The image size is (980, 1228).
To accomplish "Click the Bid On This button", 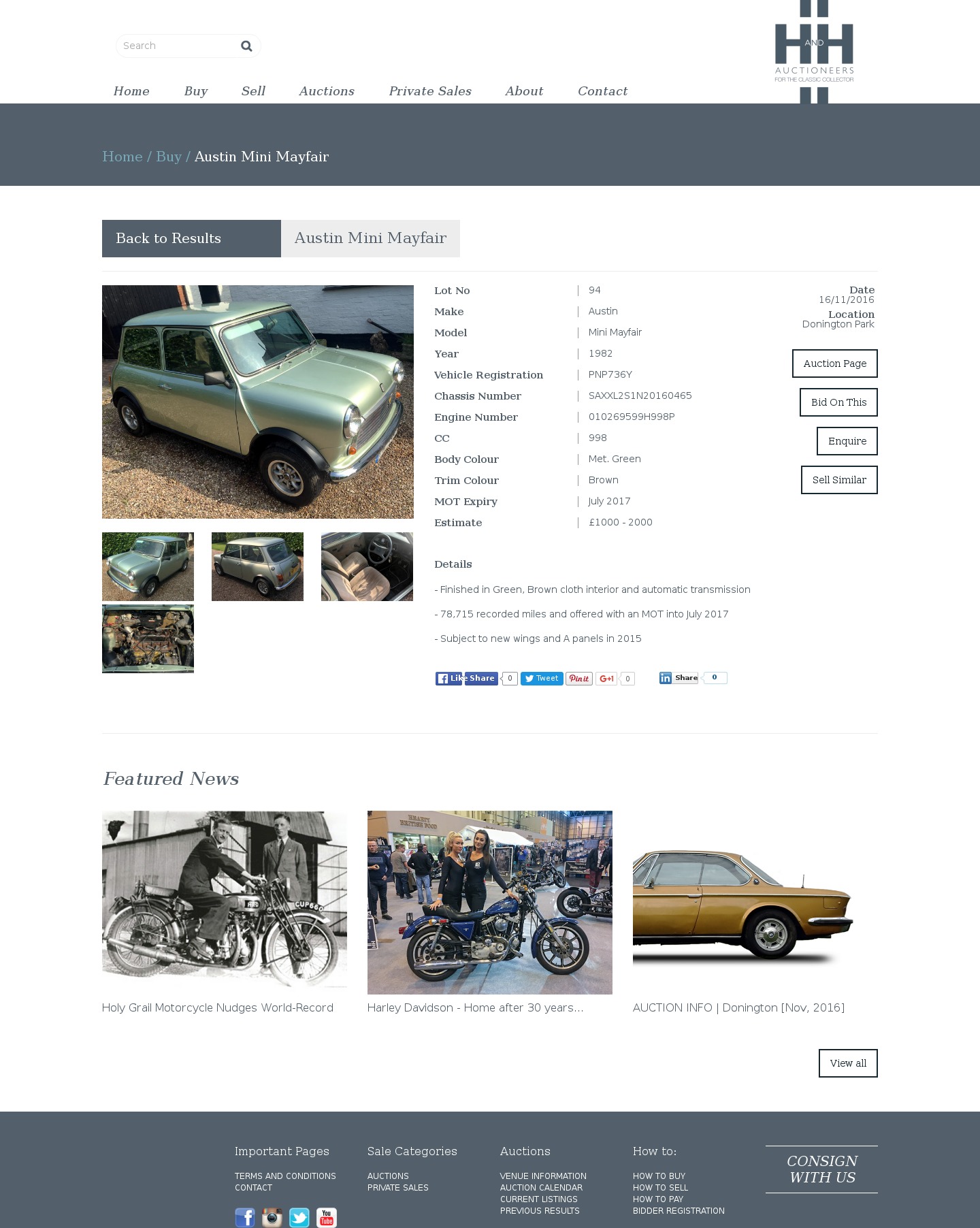I will tap(838, 402).
